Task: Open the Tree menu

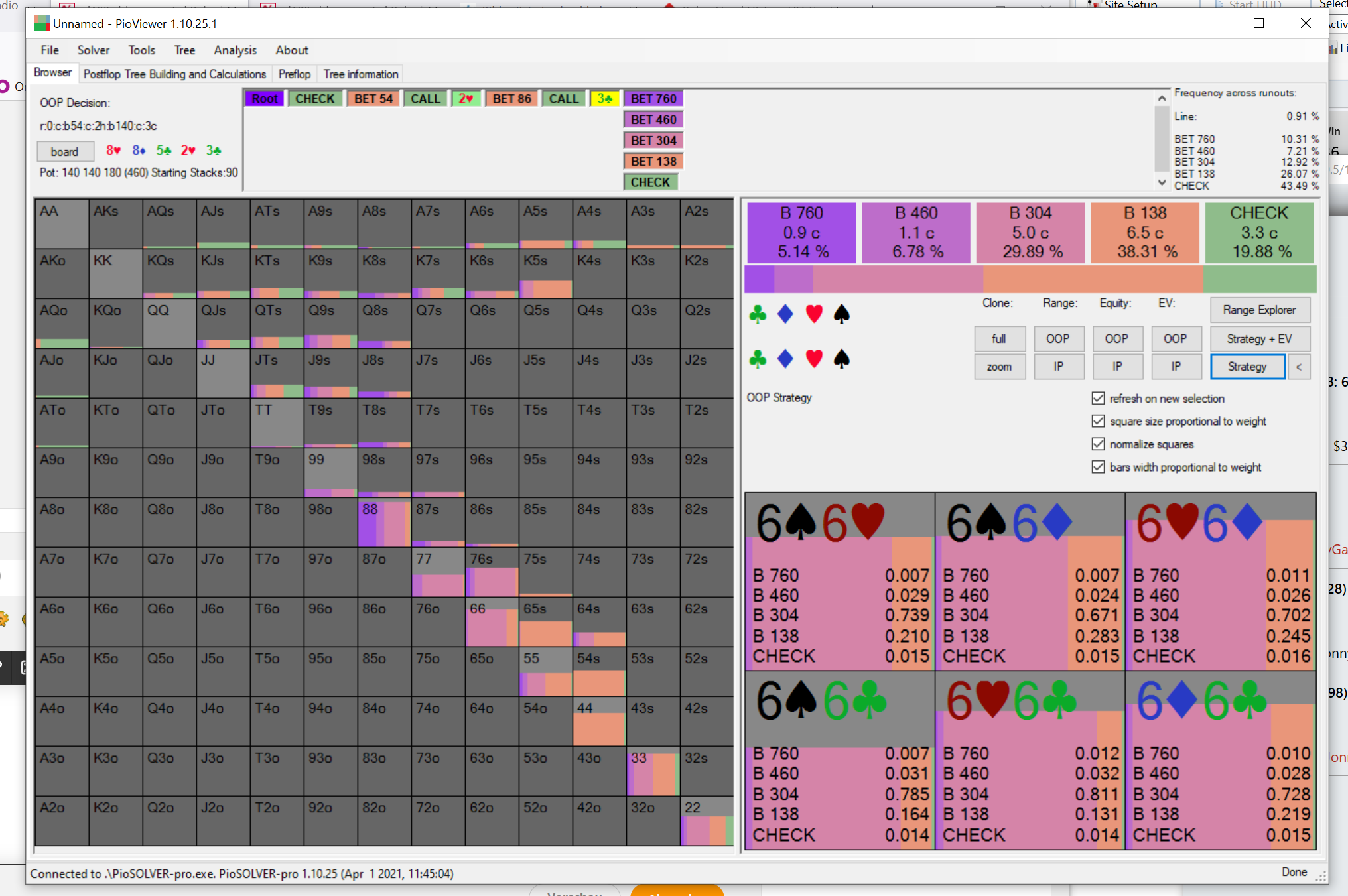Action: click(x=184, y=50)
